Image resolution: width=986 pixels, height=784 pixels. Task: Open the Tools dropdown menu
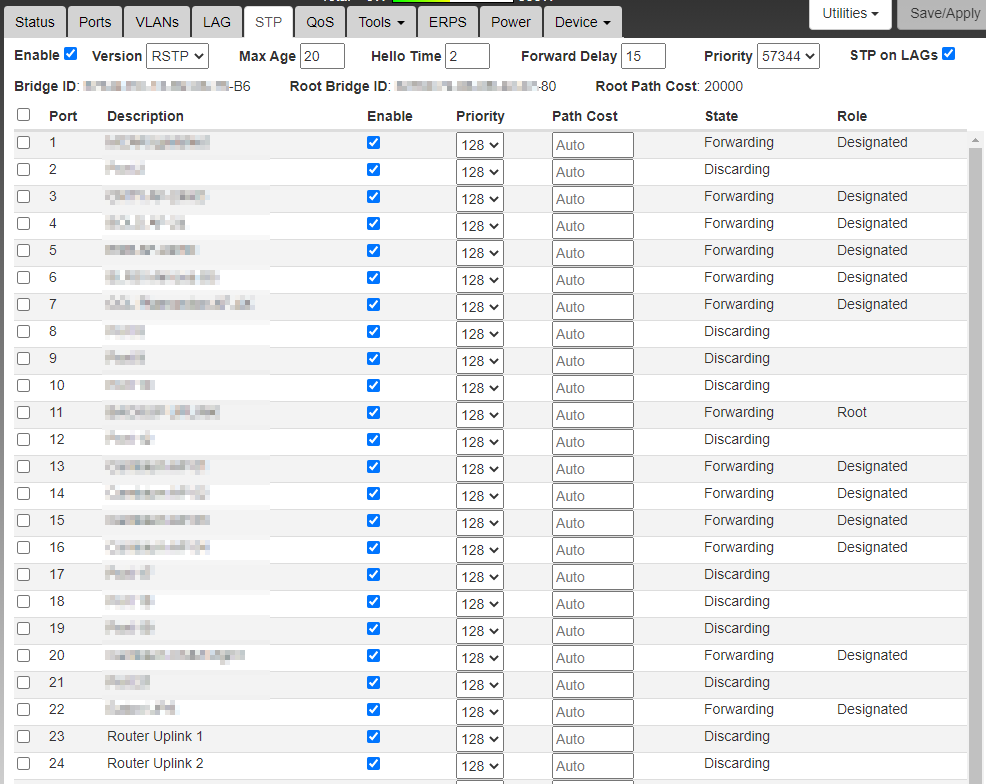(381, 22)
